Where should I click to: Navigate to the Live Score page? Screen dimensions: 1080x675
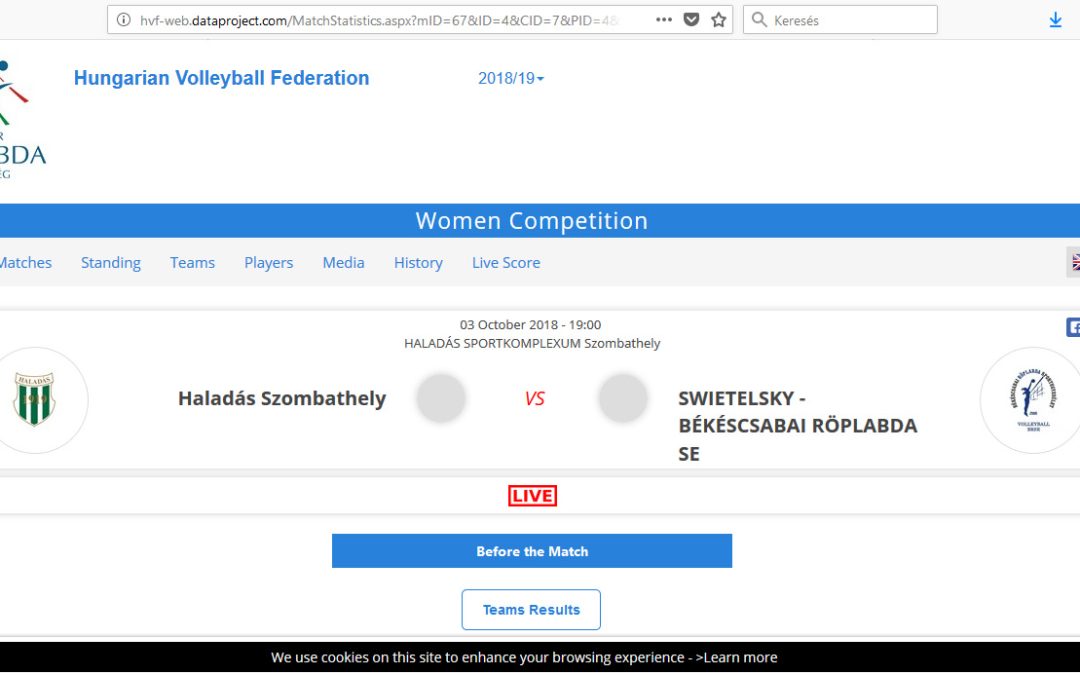506,262
